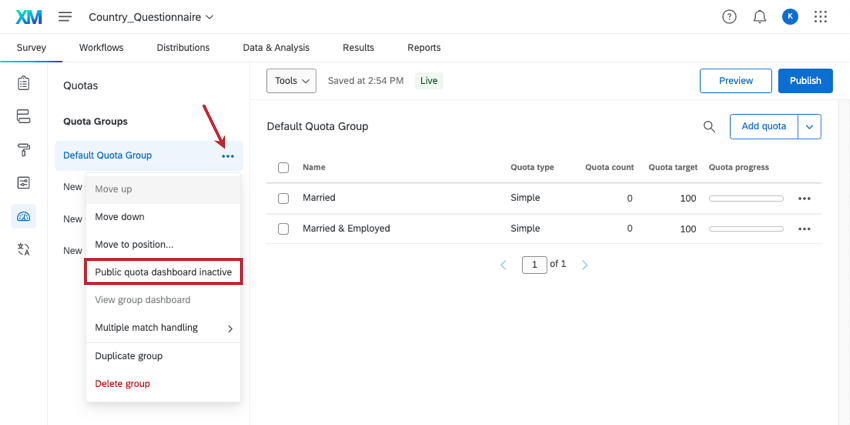Open the Help question mark icon
850x425 pixels.
coord(729,17)
